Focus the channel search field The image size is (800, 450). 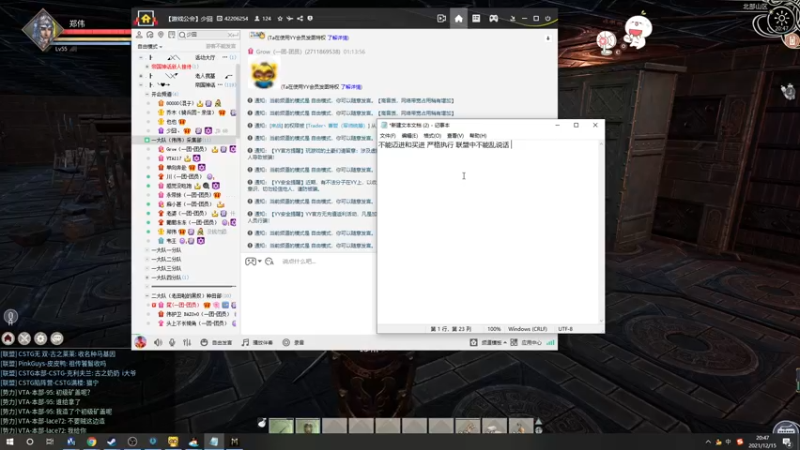208,35
